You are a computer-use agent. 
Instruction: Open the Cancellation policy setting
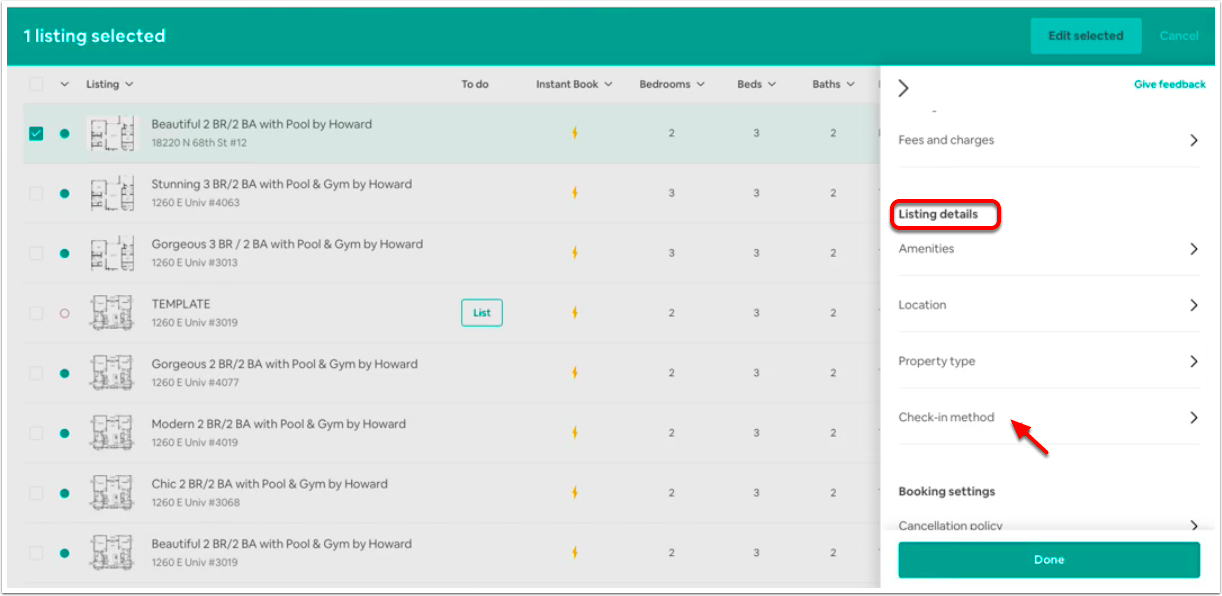[1049, 526]
